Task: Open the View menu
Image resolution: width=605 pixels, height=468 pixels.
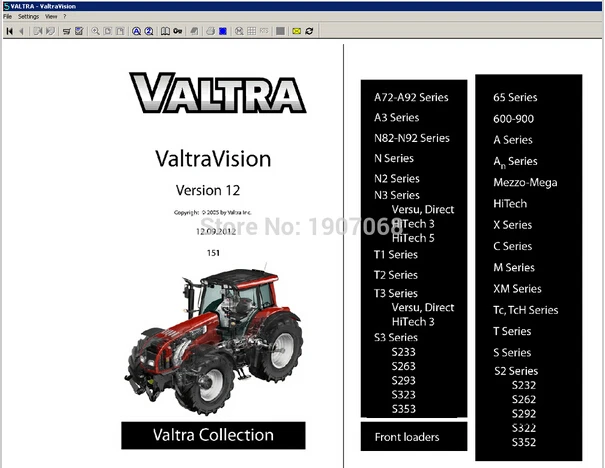Action: click(x=51, y=17)
